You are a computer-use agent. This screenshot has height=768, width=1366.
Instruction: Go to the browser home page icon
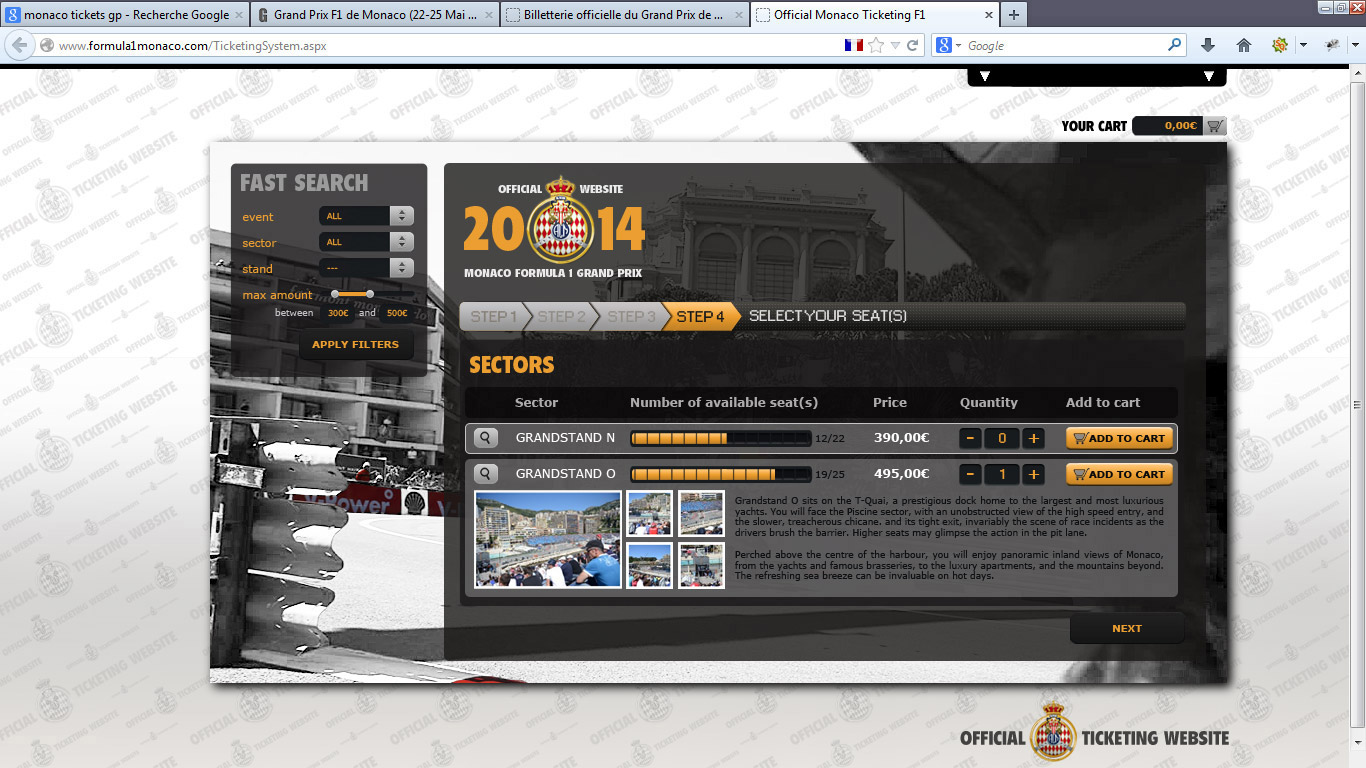(x=1244, y=45)
